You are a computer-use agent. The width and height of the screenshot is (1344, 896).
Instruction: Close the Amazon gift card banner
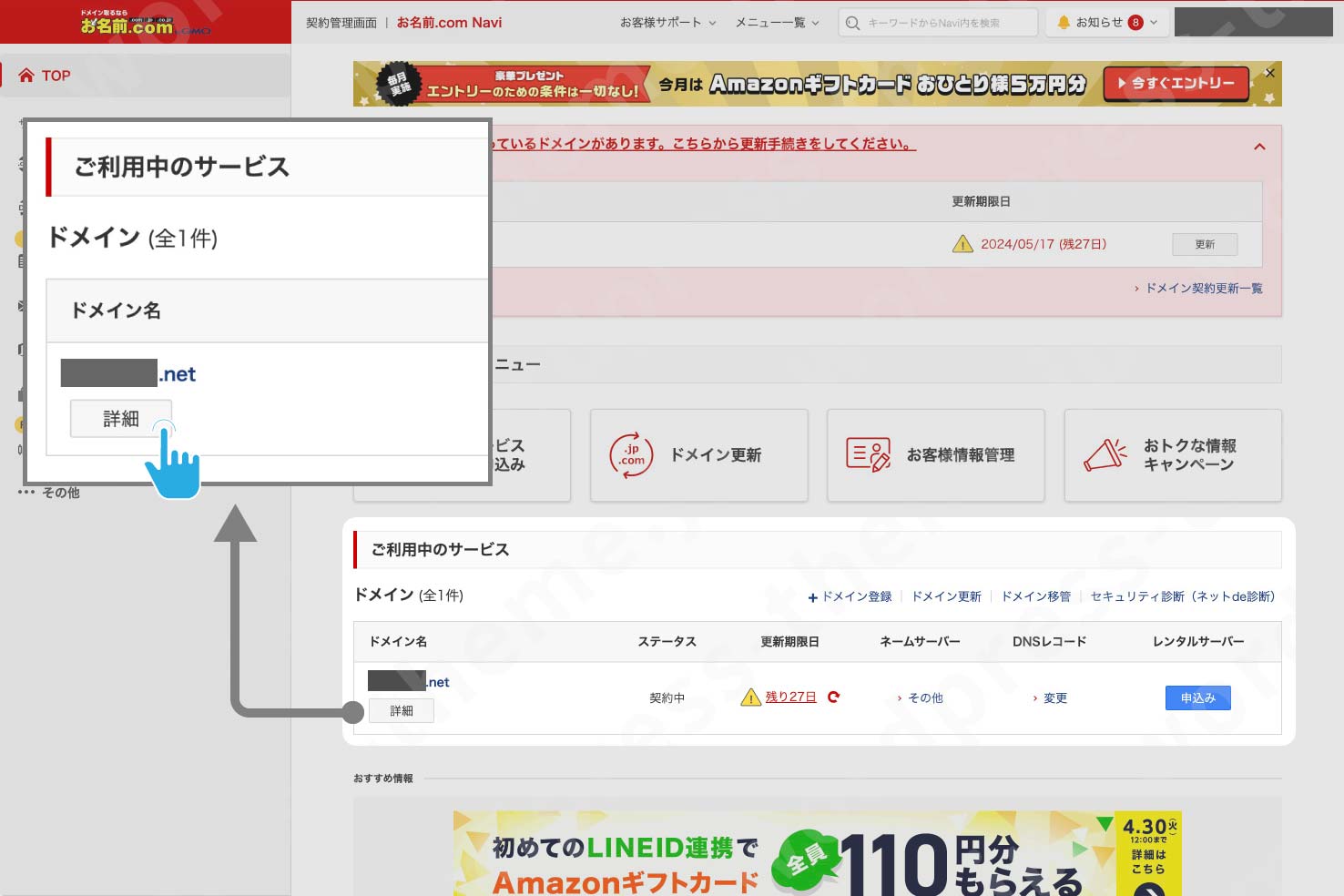(1269, 73)
